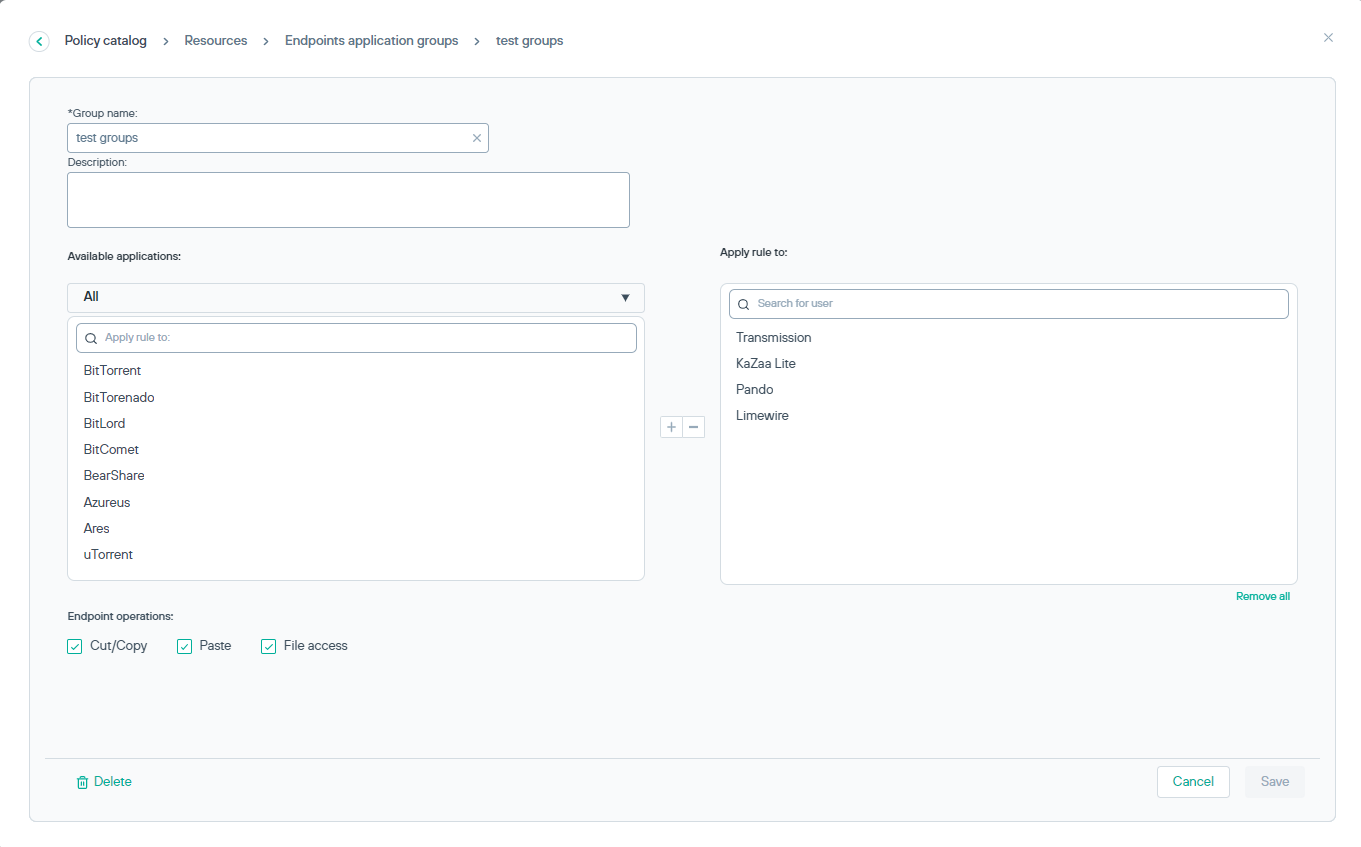Click the Save button
Screen dimensions: 1361x847
point(1274,782)
